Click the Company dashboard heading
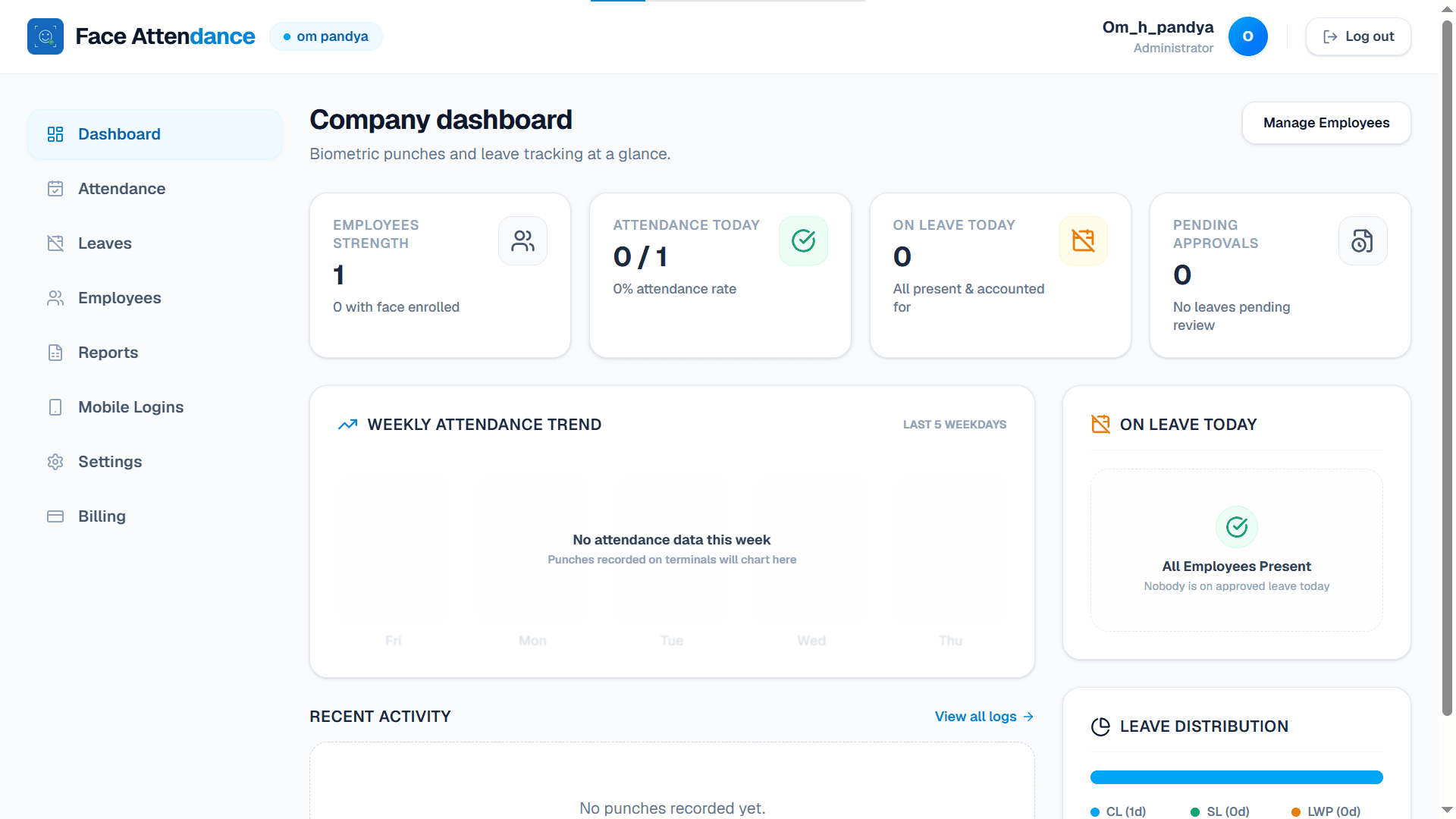The height and width of the screenshot is (819, 1456). (x=441, y=120)
